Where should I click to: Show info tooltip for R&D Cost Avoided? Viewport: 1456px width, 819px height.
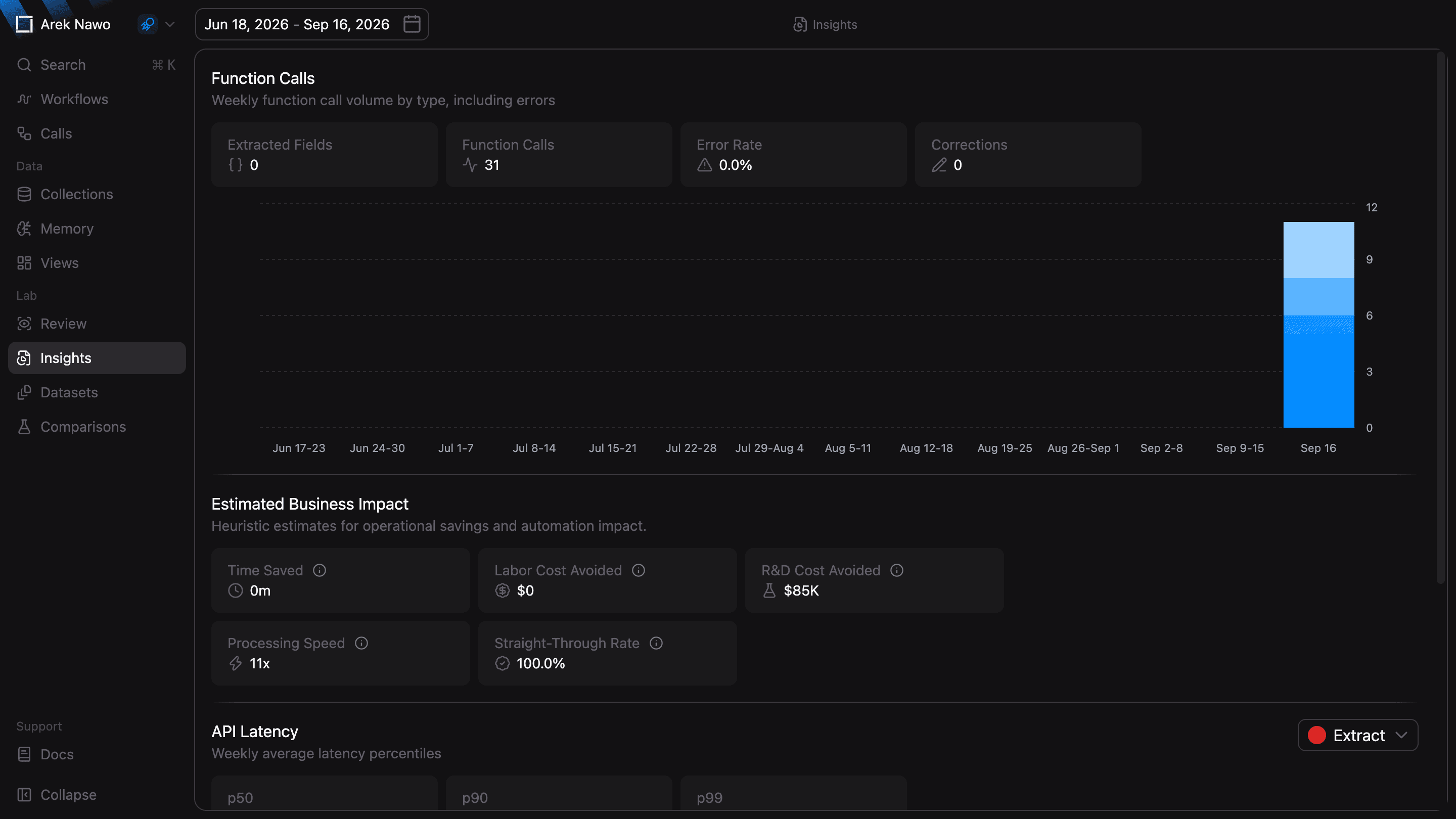tap(897, 571)
